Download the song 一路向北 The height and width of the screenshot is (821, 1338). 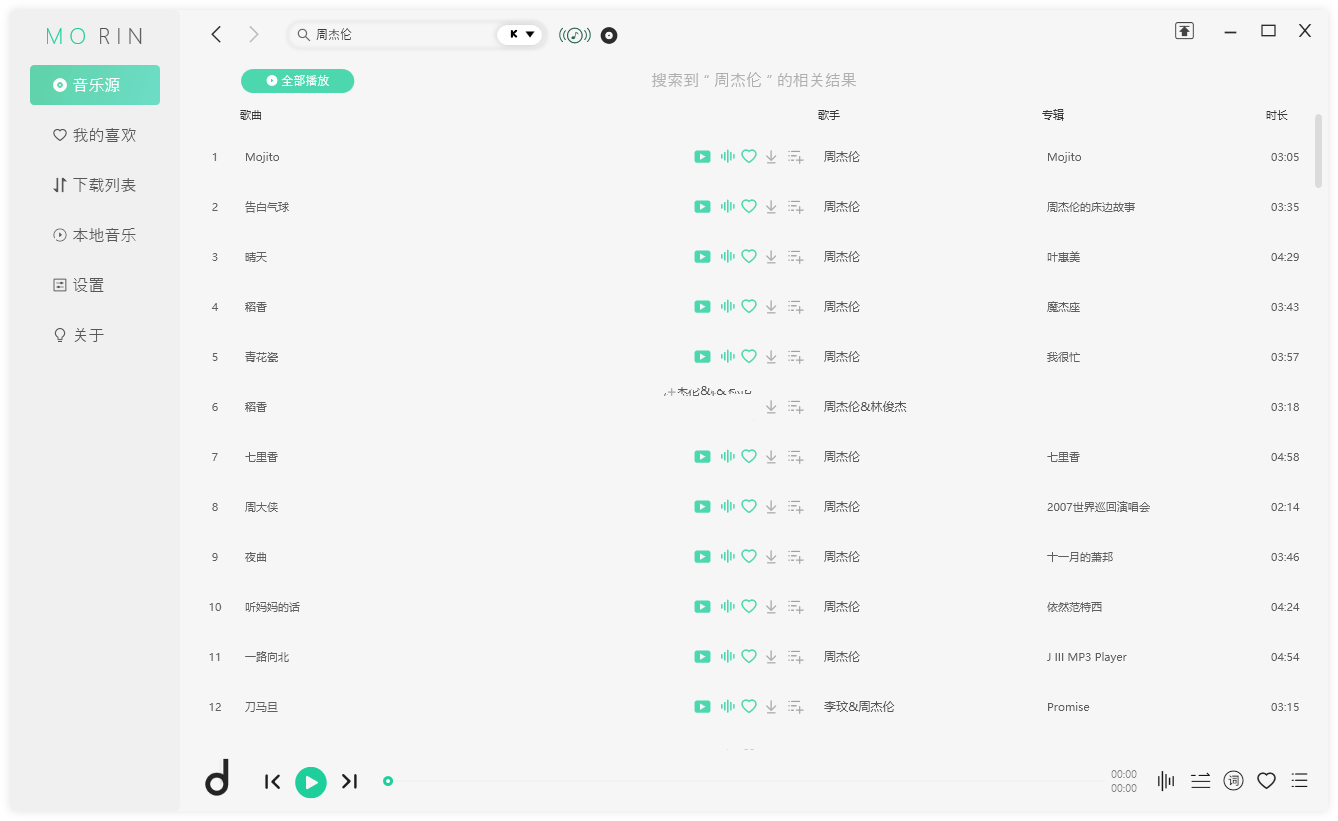pos(771,657)
